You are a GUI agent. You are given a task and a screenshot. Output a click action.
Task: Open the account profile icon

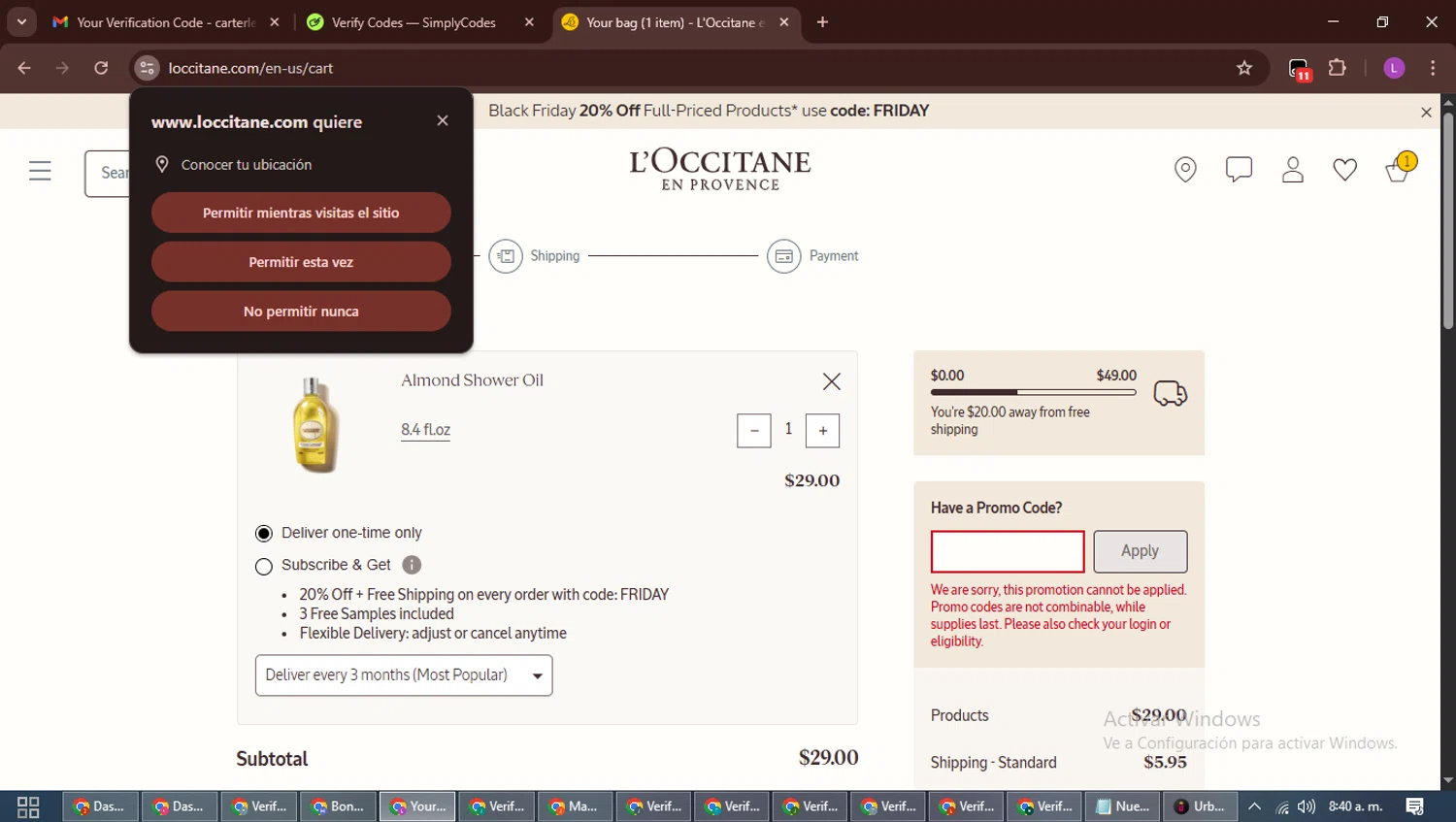click(1292, 170)
